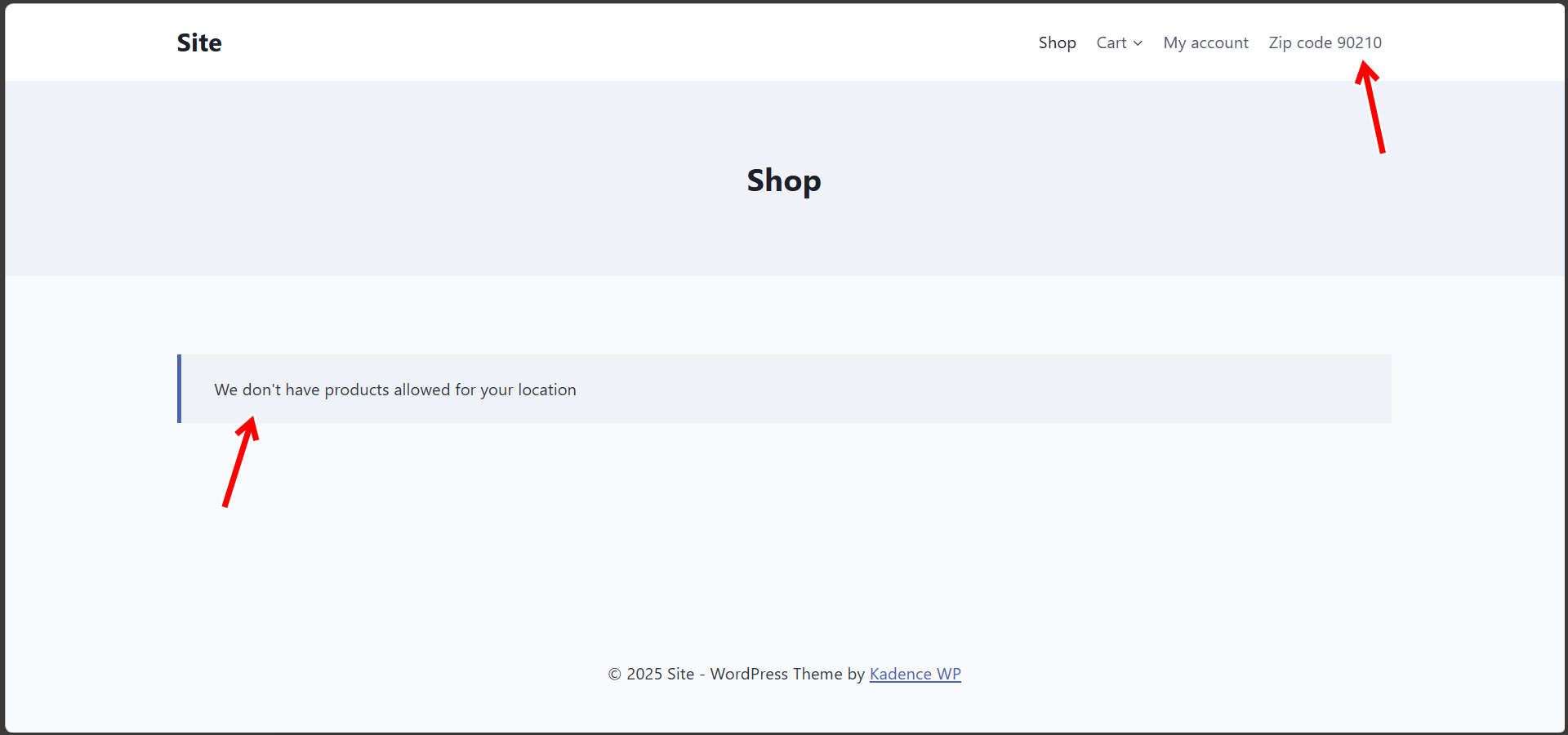Screen dimensions: 1568x735
Task: Click the copyright © symbol in footer
Action: 614,674
